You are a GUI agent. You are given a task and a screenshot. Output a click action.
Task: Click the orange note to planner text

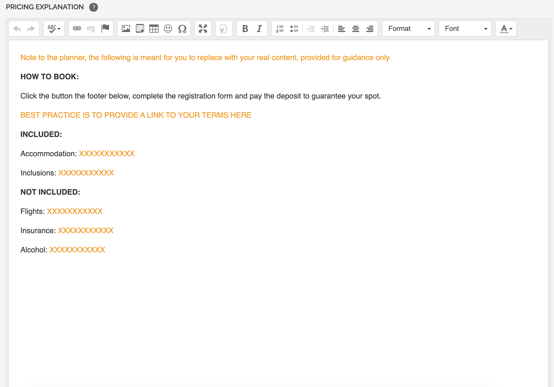coord(206,58)
